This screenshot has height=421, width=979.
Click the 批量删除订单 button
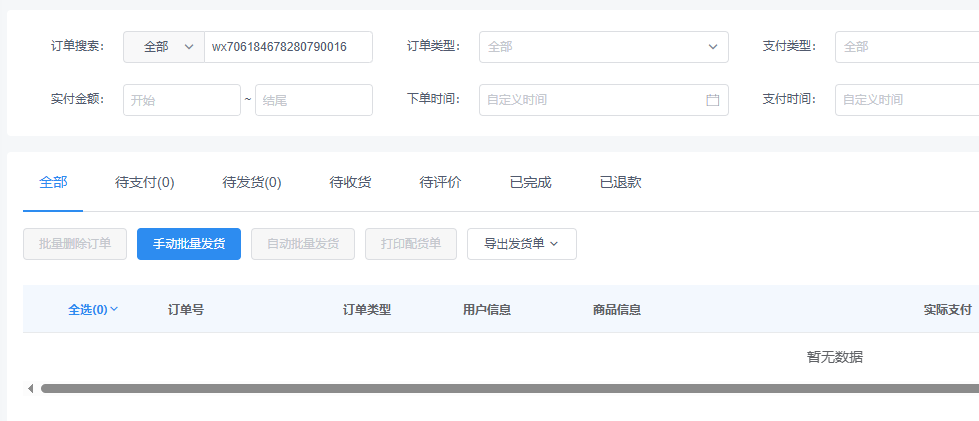pos(75,244)
